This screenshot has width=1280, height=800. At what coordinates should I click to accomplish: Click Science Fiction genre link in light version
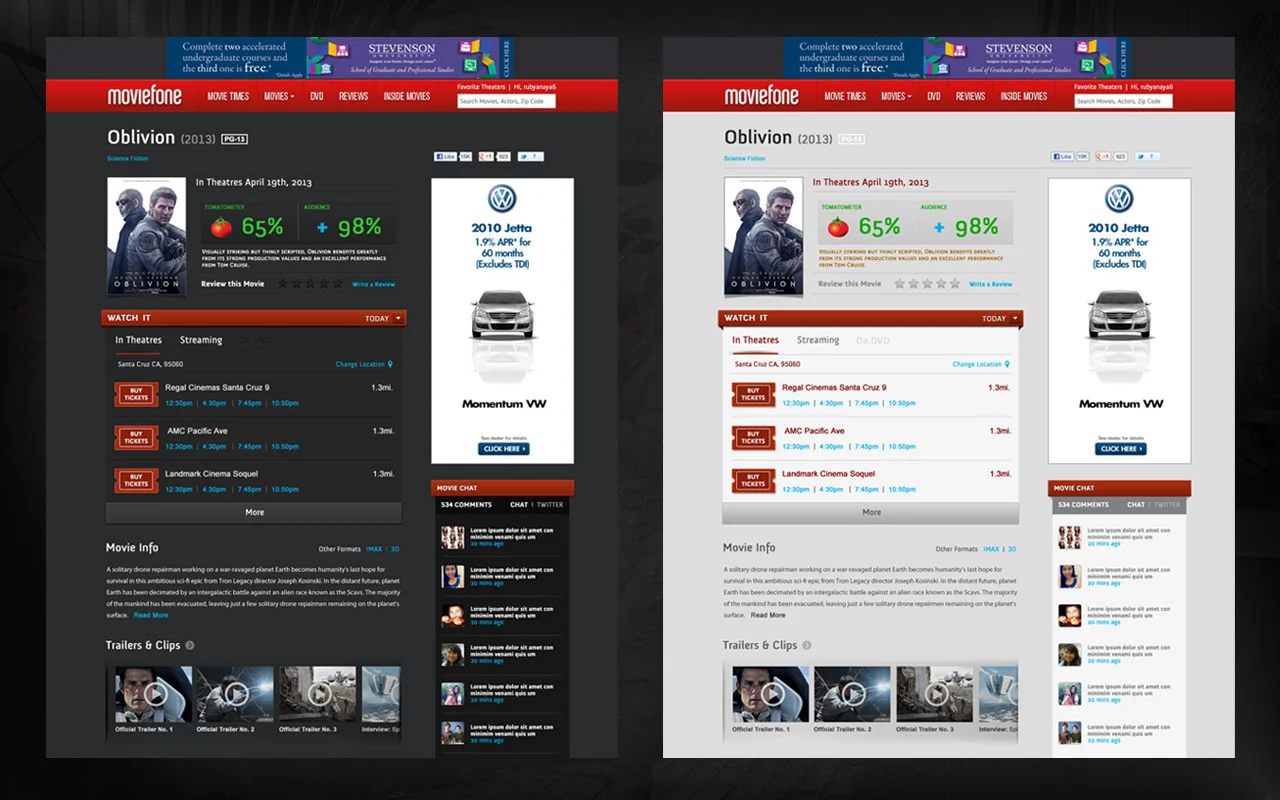(x=745, y=159)
